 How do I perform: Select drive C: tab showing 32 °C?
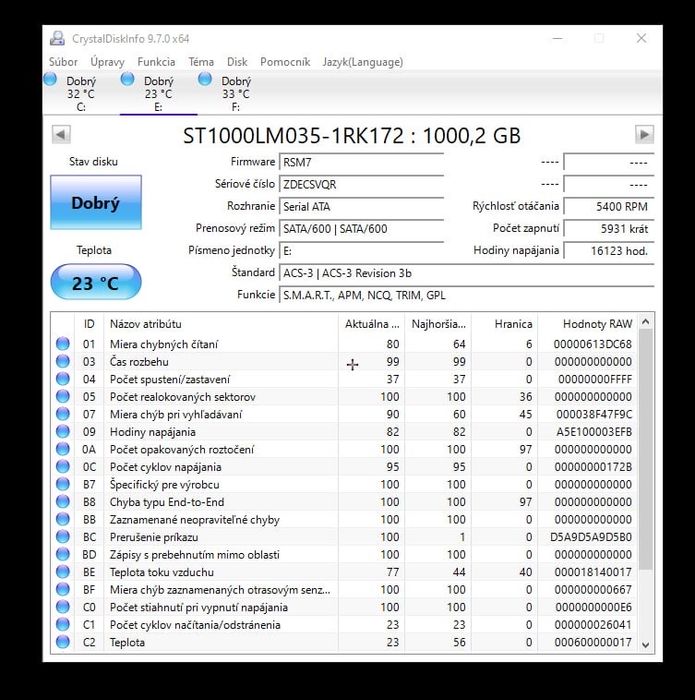[81, 94]
